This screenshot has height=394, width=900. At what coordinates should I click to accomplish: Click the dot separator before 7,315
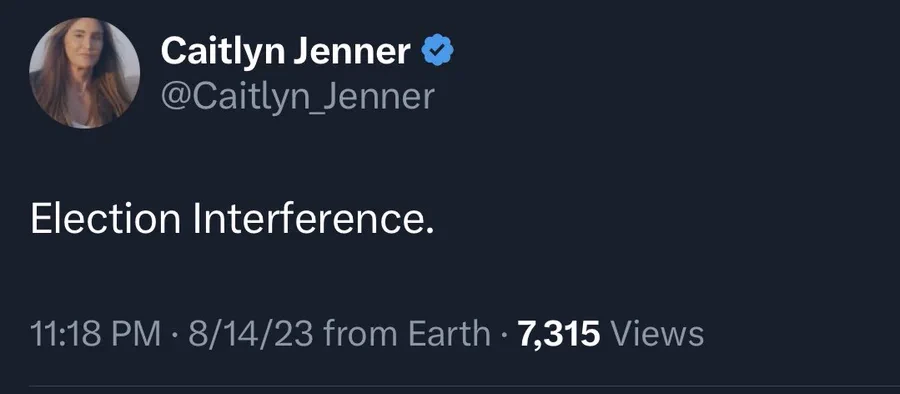pos(504,335)
